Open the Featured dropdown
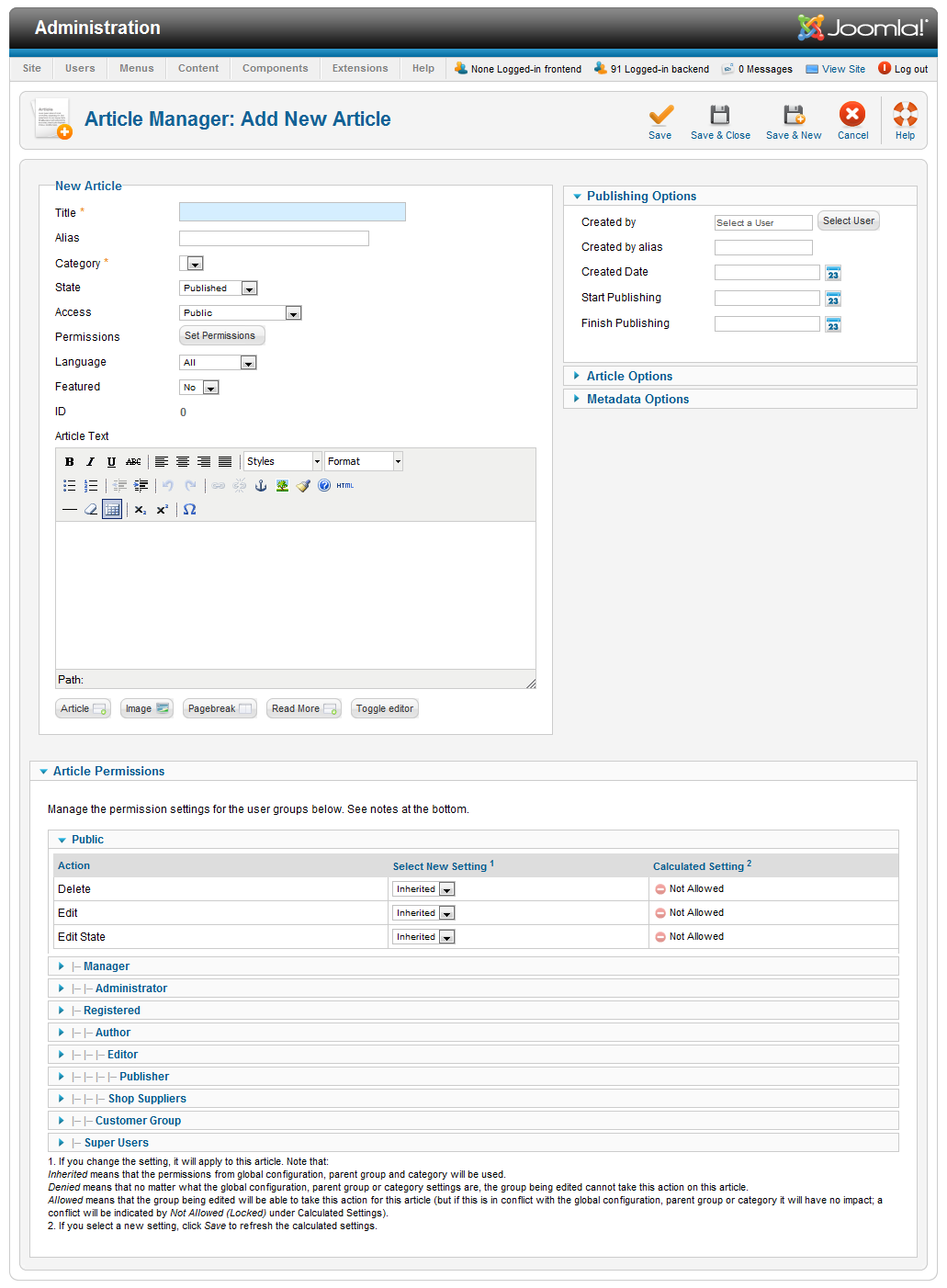 coord(199,388)
